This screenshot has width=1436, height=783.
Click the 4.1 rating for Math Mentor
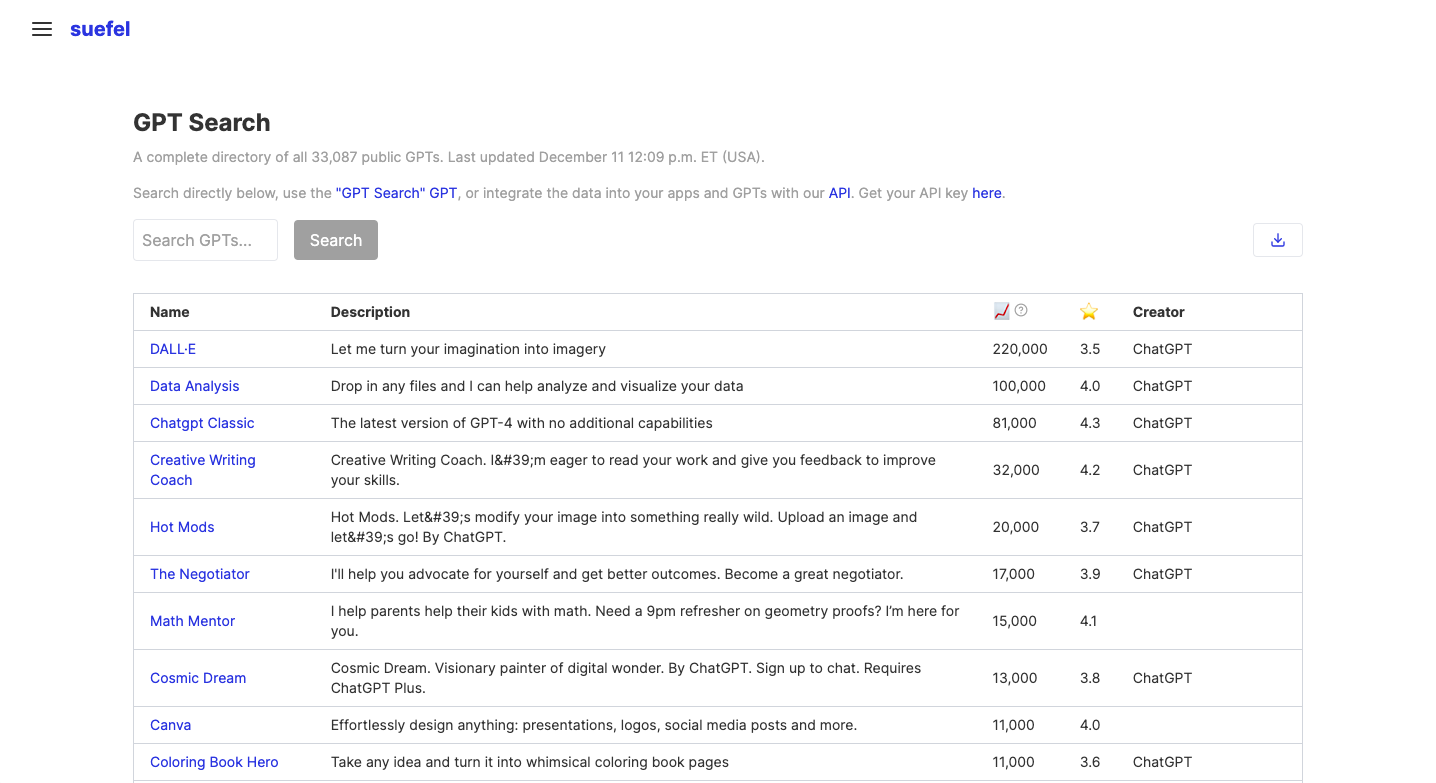1089,621
